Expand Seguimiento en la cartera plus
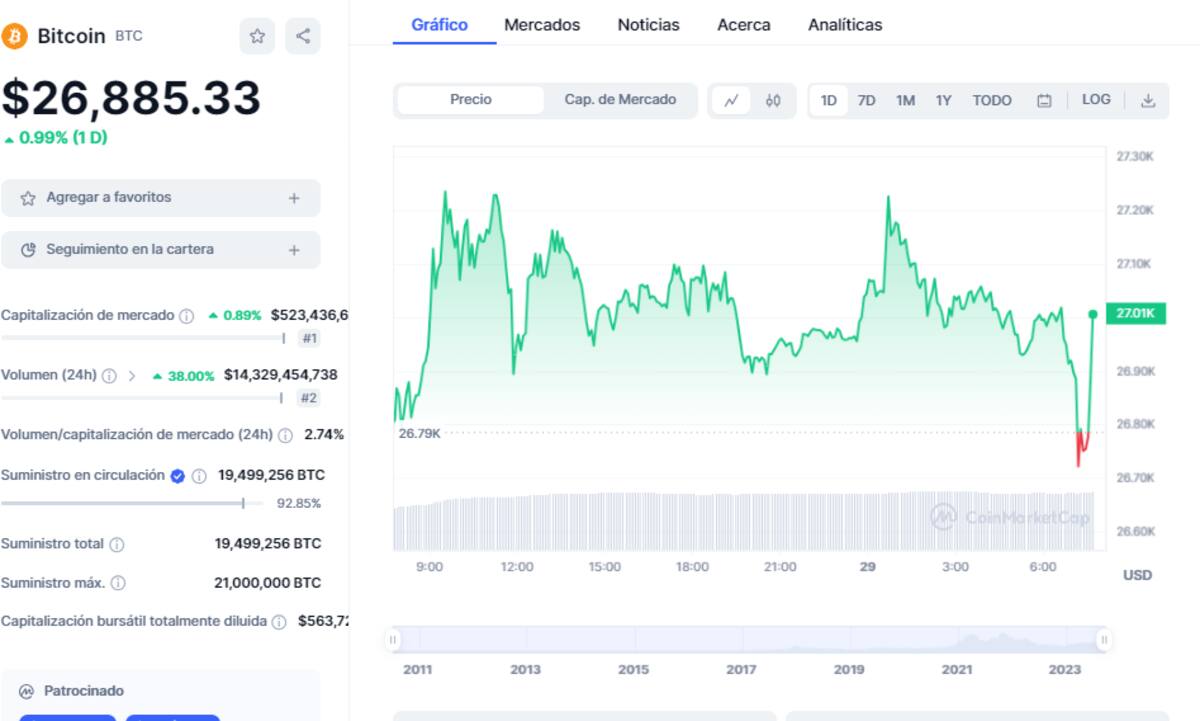Image resolution: width=1200 pixels, height=721 pixels. (x=294, y=250)
